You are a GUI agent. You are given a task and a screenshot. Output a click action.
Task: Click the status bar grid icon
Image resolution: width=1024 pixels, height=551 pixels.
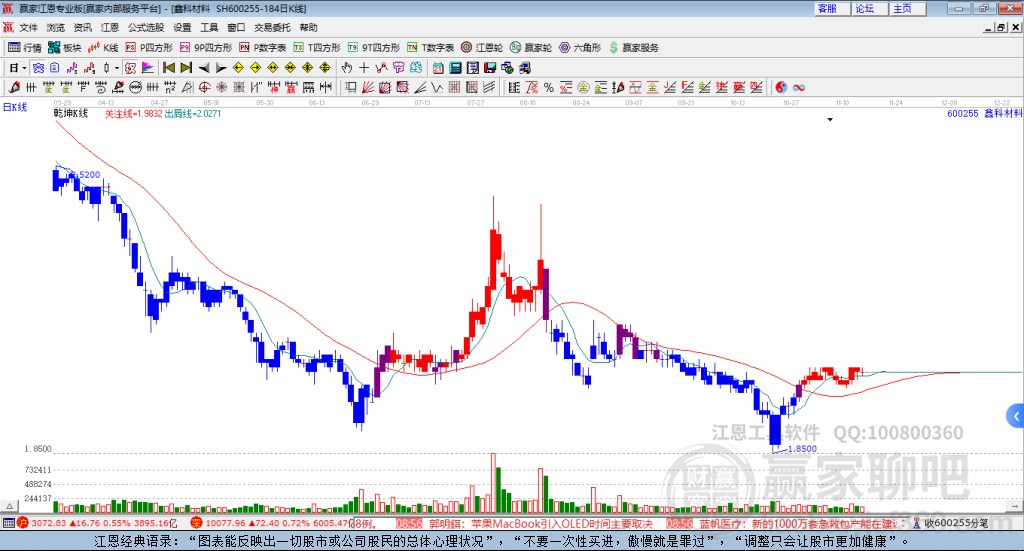pyautogui.click(x=8, y=523)
